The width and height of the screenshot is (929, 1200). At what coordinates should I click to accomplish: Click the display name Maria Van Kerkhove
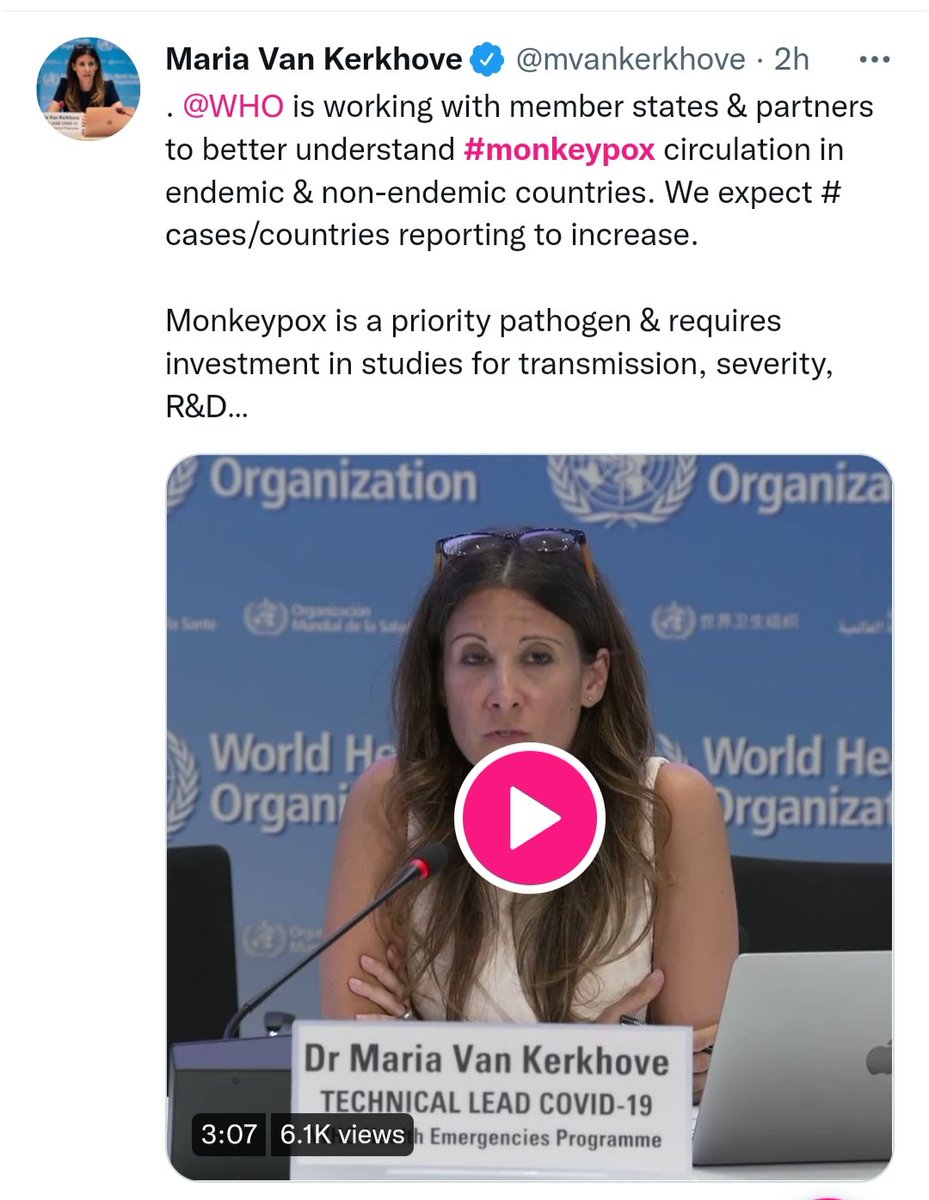314,60
